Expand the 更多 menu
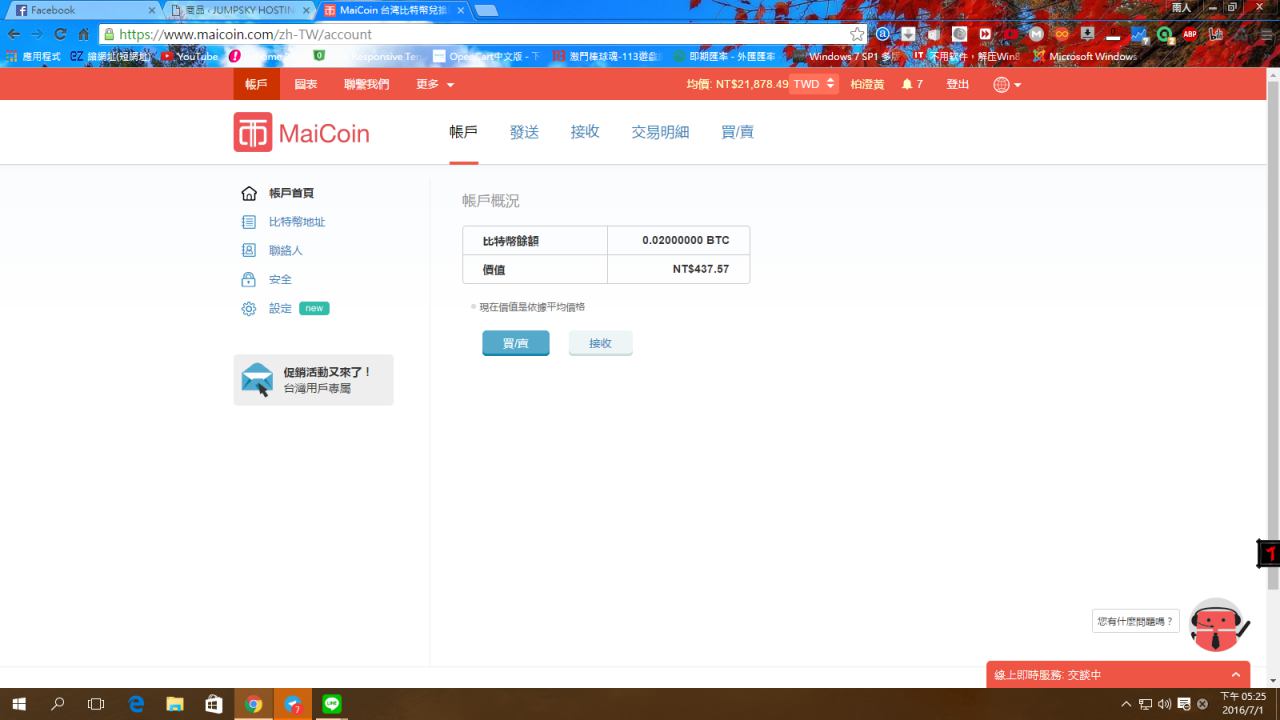1280x720 pixels. [435, 85]
